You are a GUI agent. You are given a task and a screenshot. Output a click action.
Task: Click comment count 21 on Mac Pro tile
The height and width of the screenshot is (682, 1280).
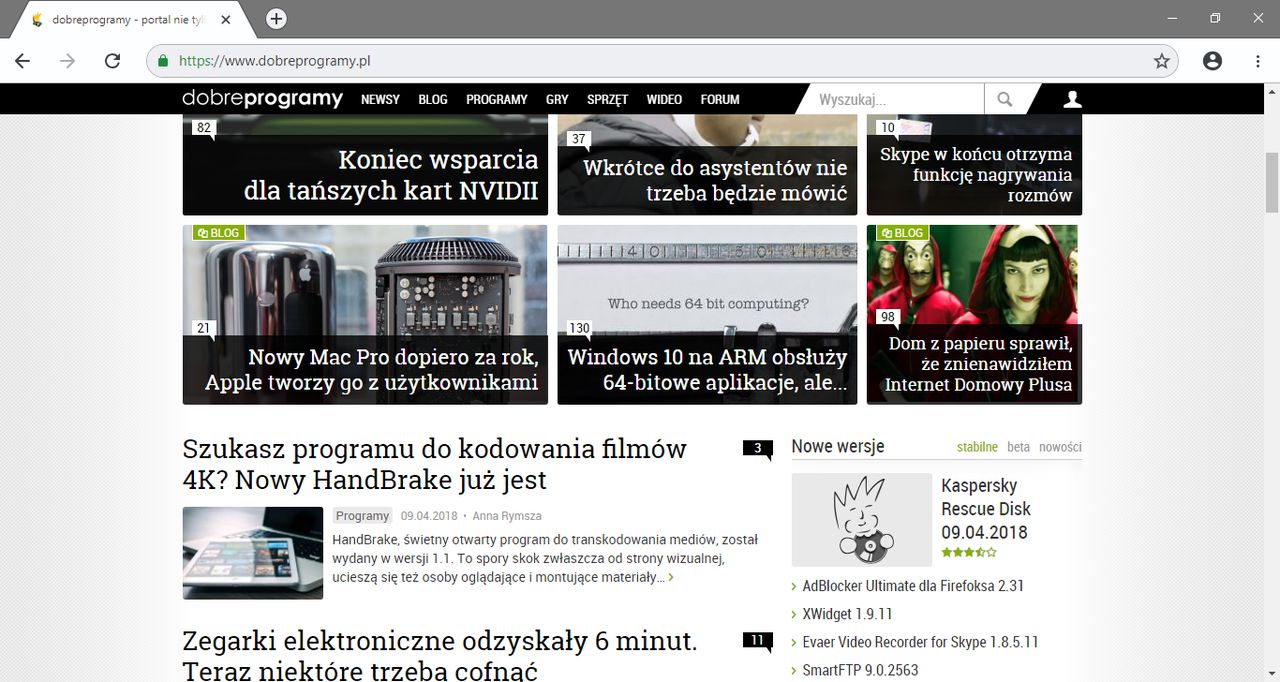203,328
